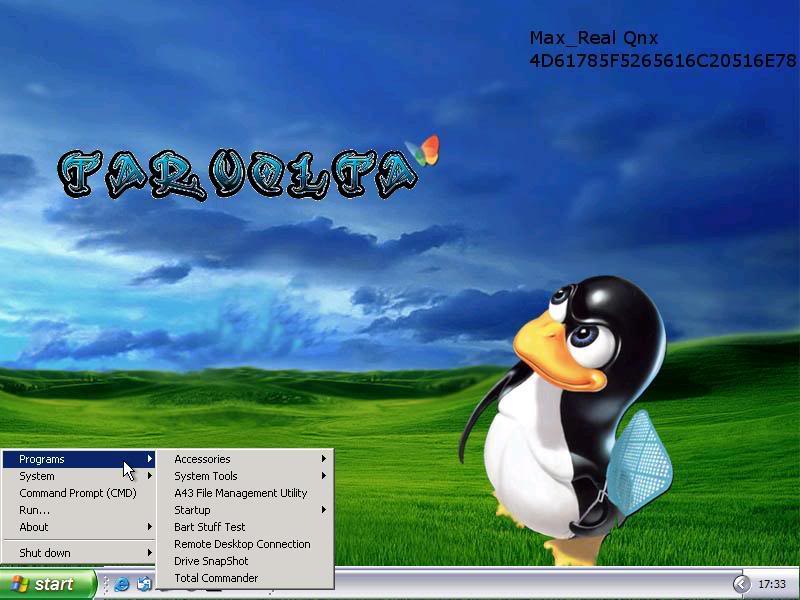800x600 pixels.
Task: Expand the Shut down submenu
Action: [79, 553]
